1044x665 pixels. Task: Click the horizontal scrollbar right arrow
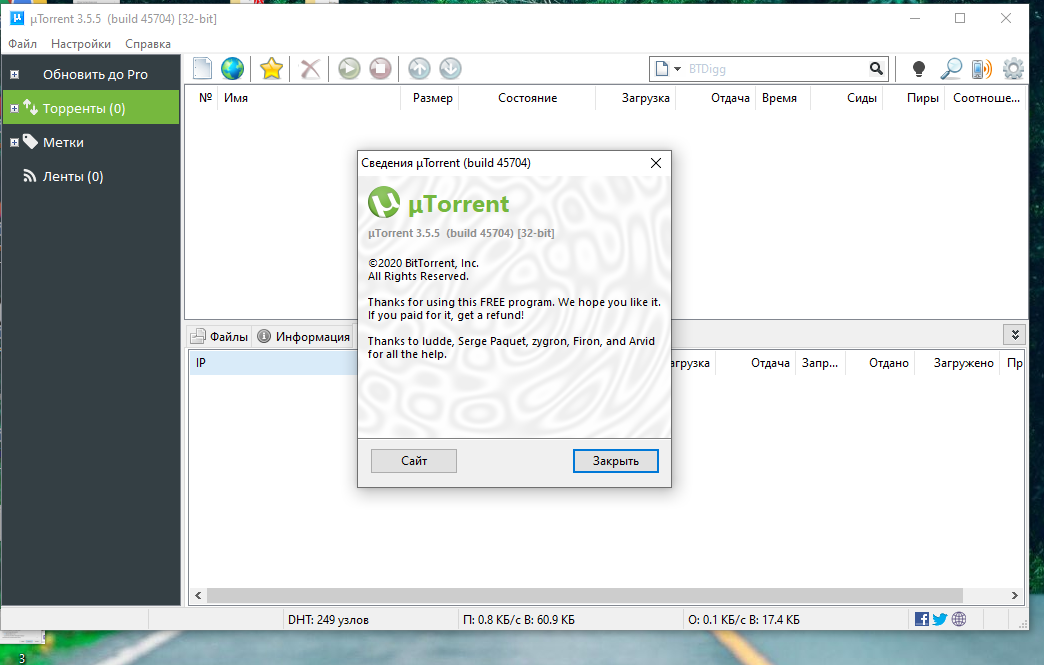pos(1015,595)
